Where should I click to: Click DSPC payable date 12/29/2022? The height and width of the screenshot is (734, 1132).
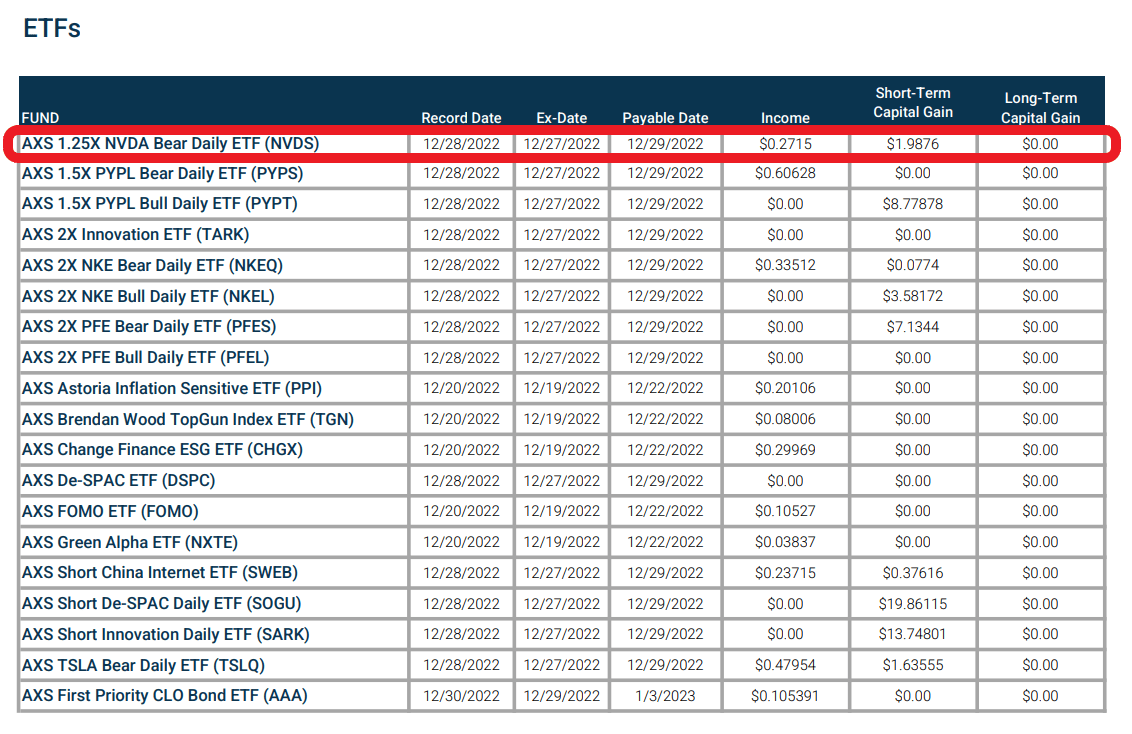pos(665,481)
